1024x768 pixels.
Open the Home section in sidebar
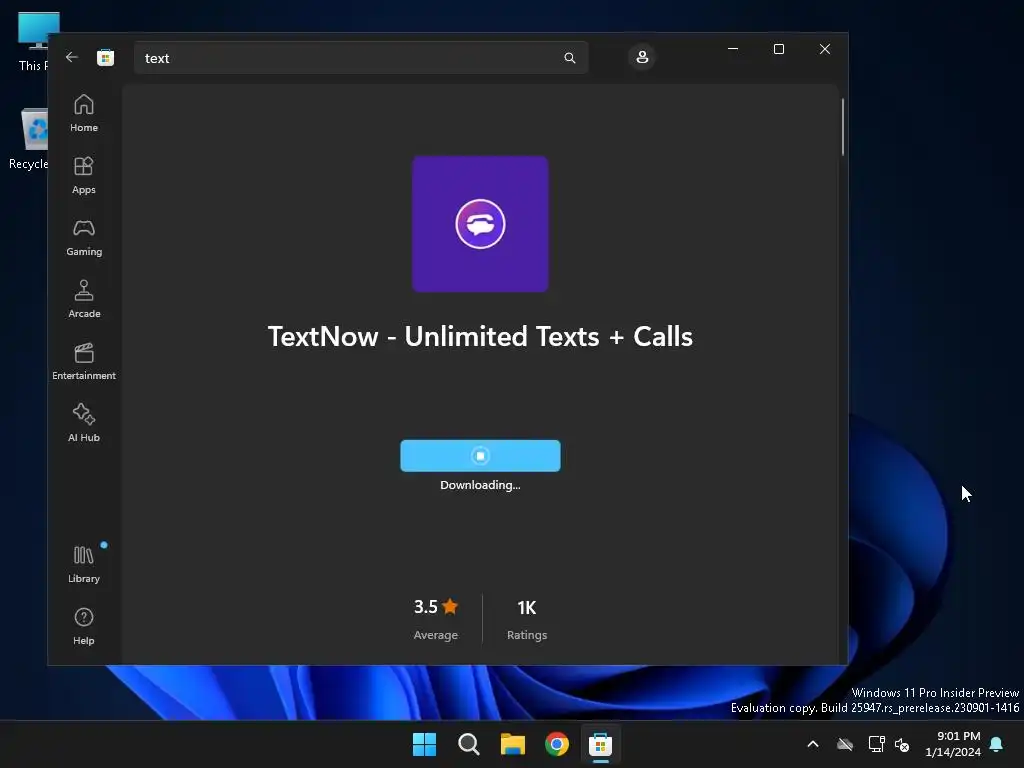pos(84,114)
